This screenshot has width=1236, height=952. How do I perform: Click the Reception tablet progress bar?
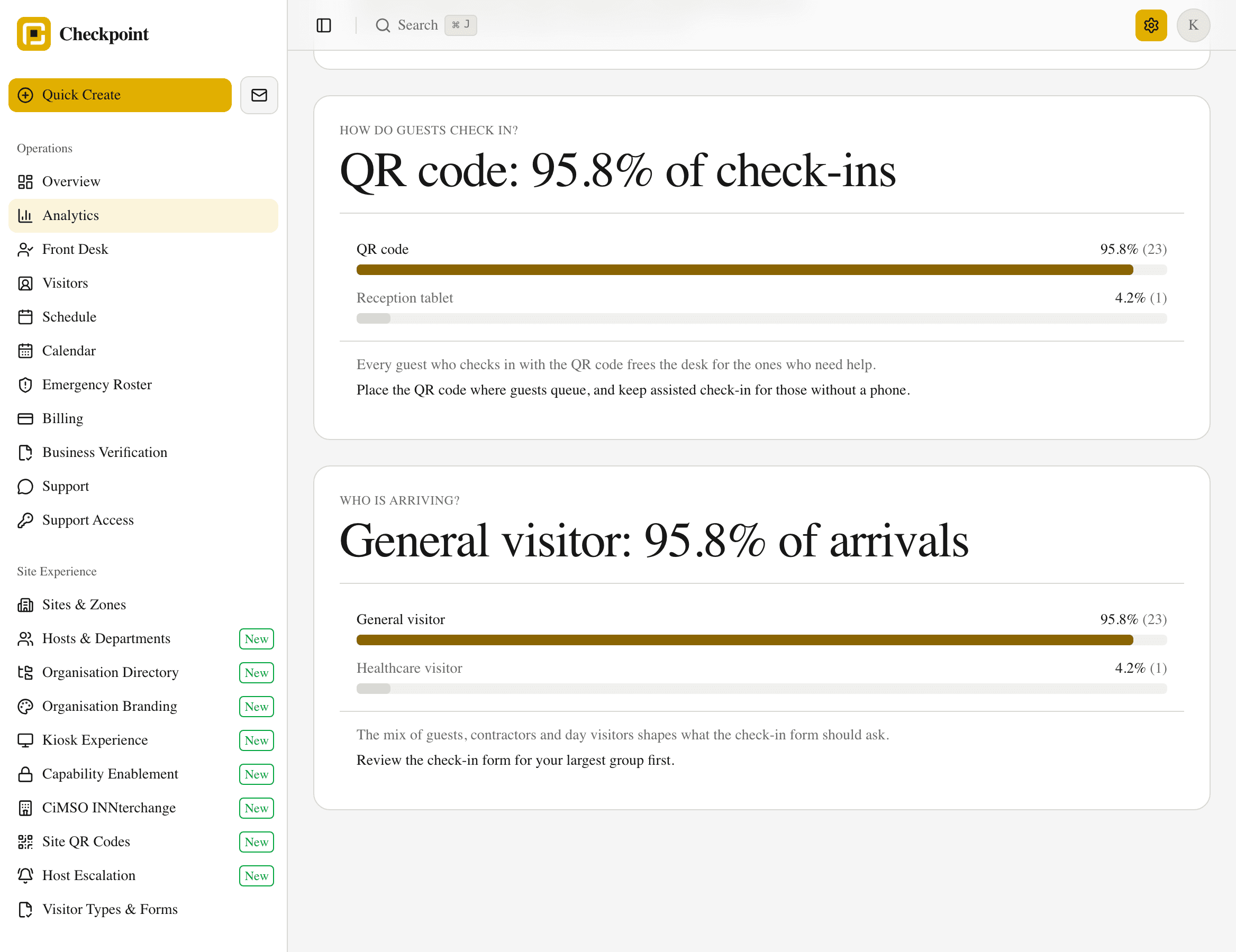762,318
